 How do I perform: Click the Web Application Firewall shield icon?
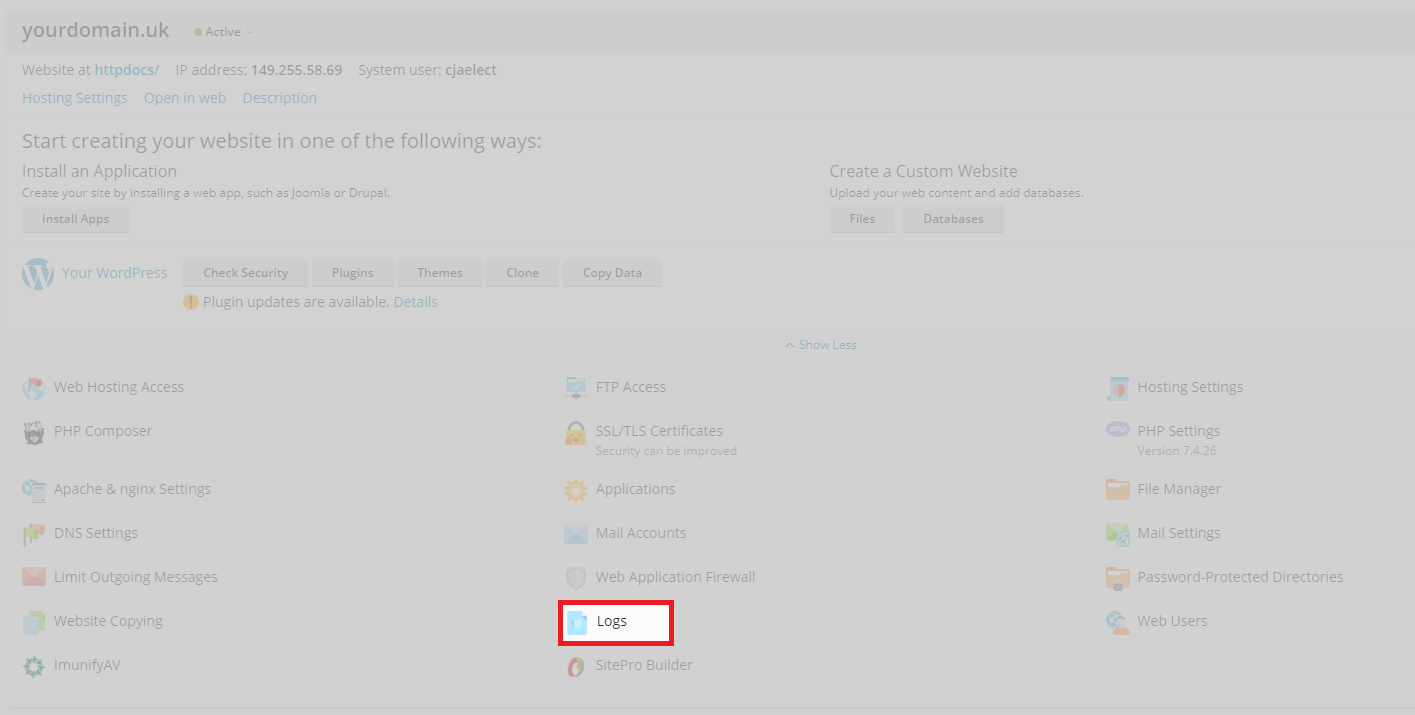click(x=576, y=578)
